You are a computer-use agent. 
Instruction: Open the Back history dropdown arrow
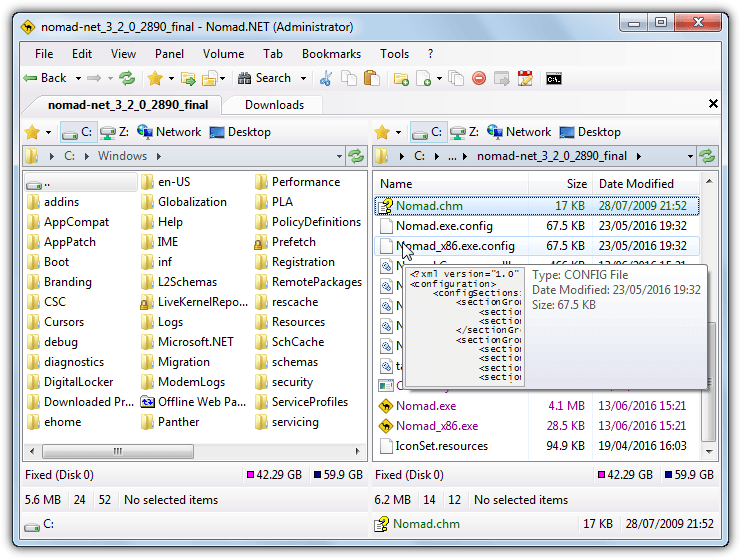78,78
